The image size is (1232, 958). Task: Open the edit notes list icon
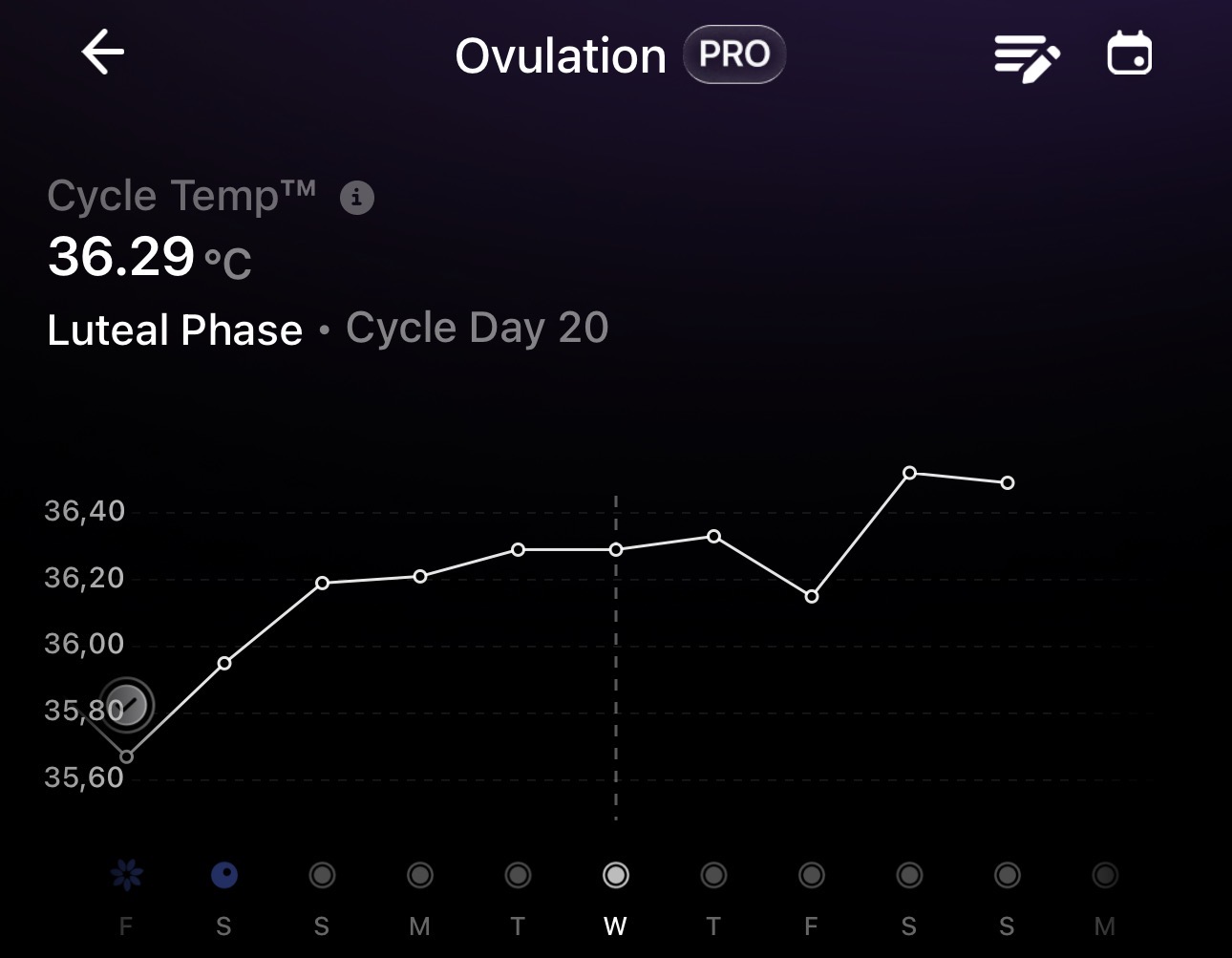pyautogui.click(x=1026, y=57)
